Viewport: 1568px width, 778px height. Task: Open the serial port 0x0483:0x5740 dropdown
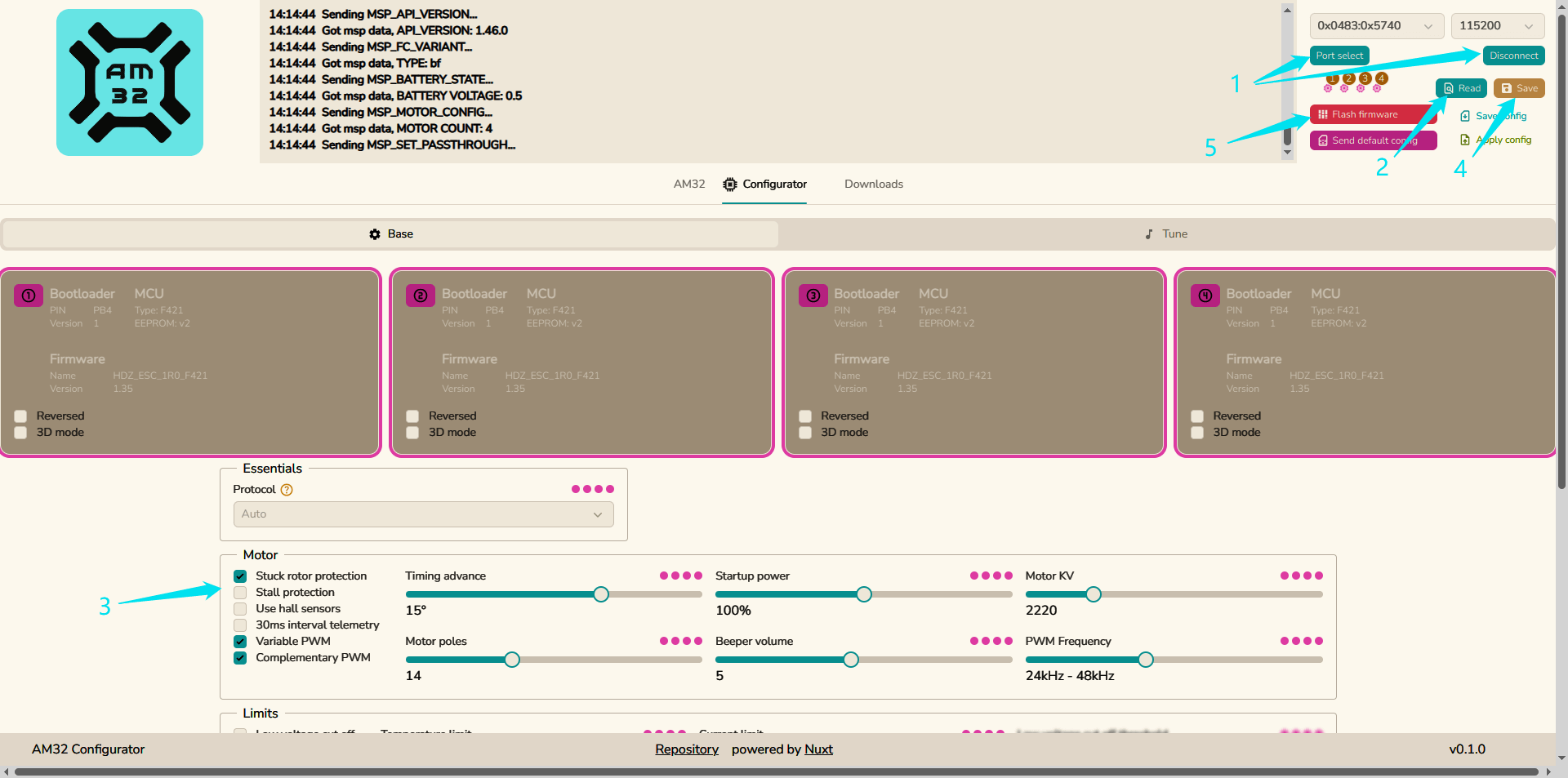1376,26
